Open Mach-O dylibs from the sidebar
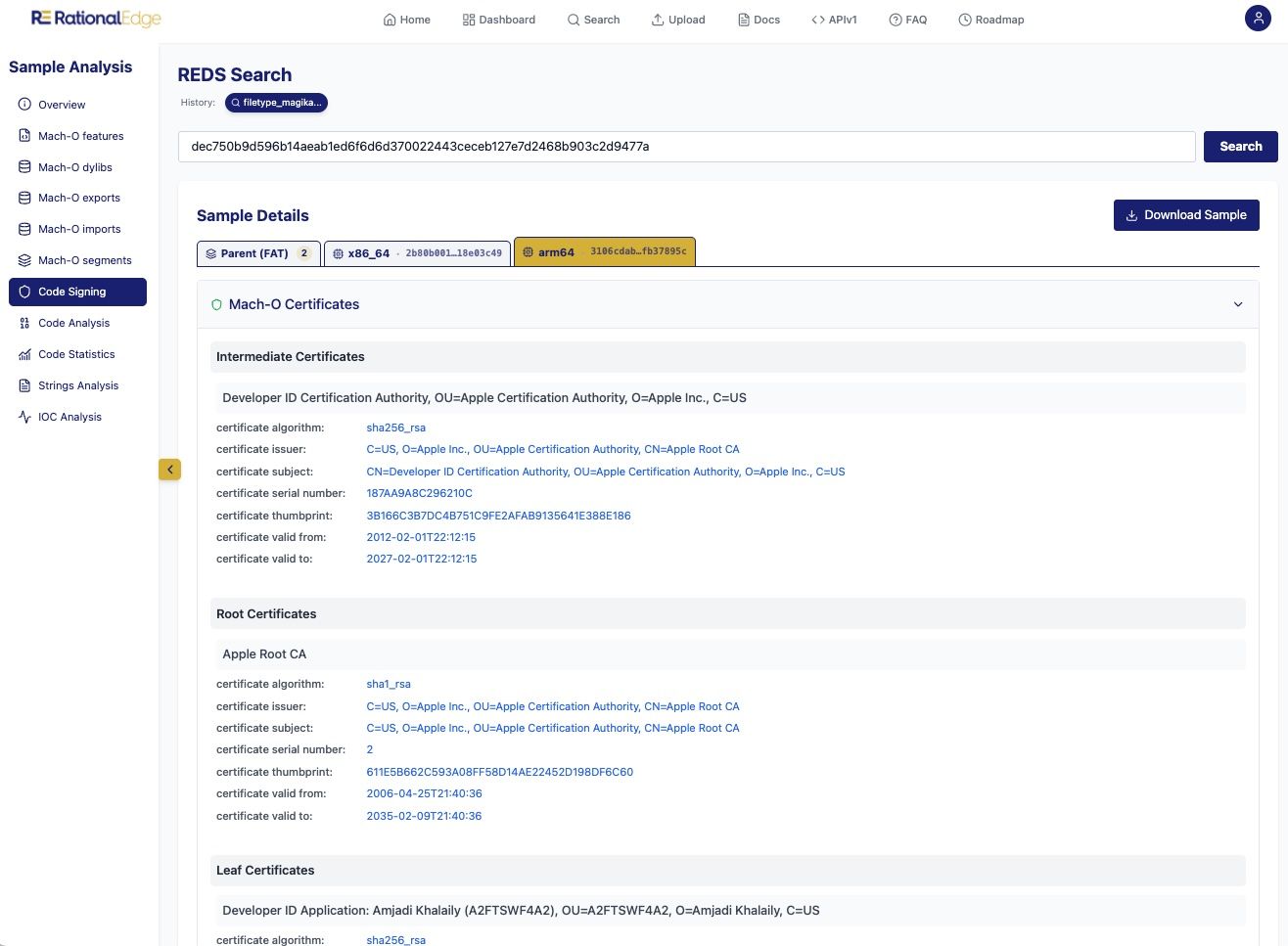Screen dimensions: 1288x946 74,167
